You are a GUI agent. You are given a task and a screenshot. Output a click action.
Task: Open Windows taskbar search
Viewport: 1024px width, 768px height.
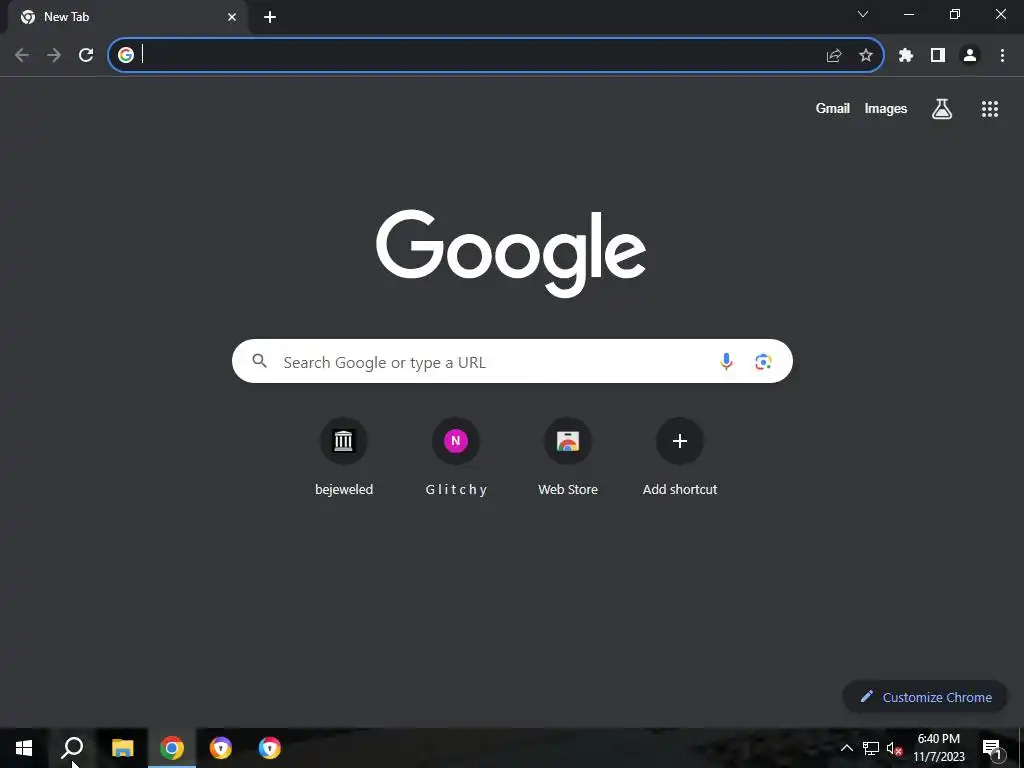[x=72, y=748]
